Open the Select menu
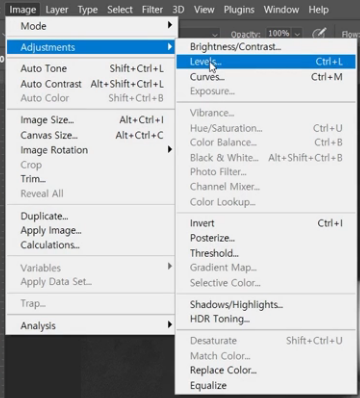 tap(120, 10)
